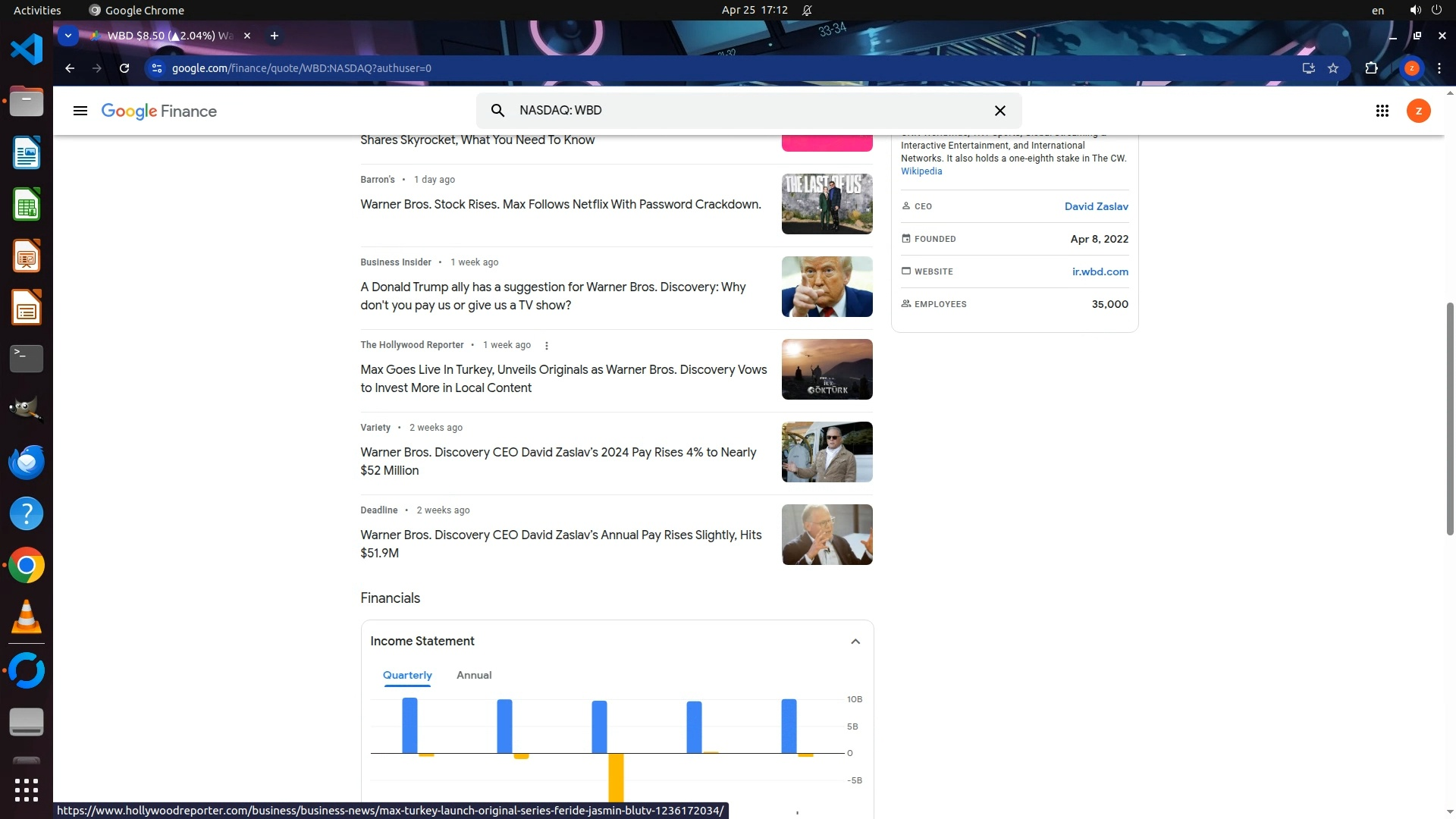Launch Visual Studio Code from dock
1456x819 pixels.
point(27,50)
